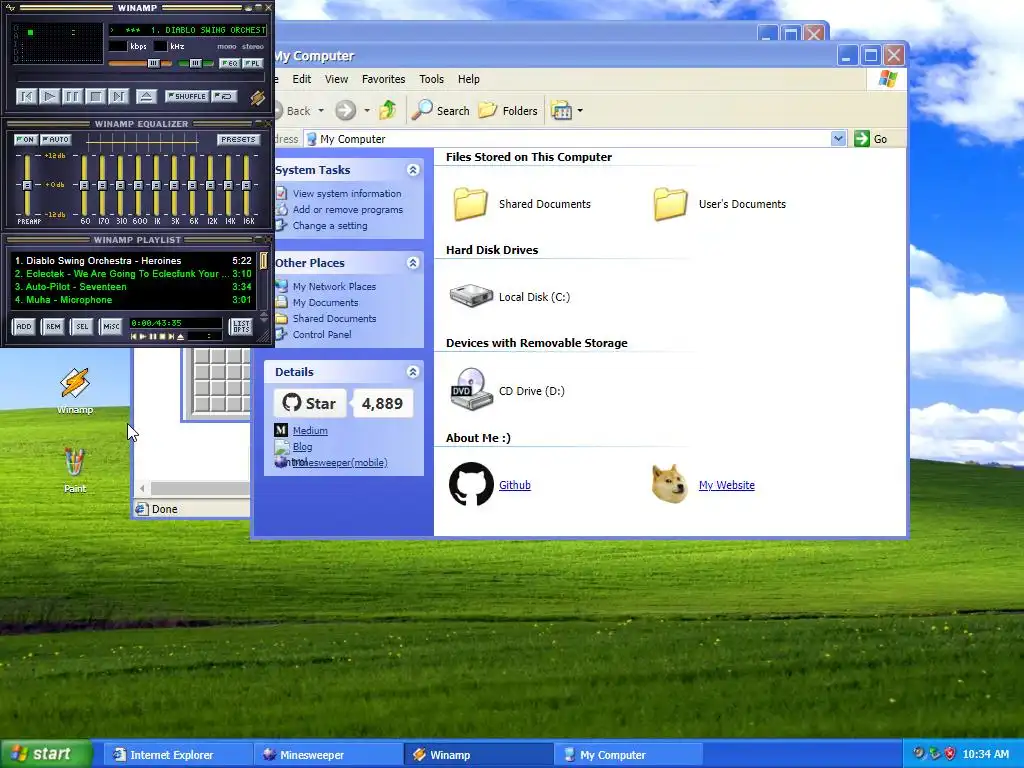
Task: Click the GitHub Star button
Action: [x=310, y=403]
